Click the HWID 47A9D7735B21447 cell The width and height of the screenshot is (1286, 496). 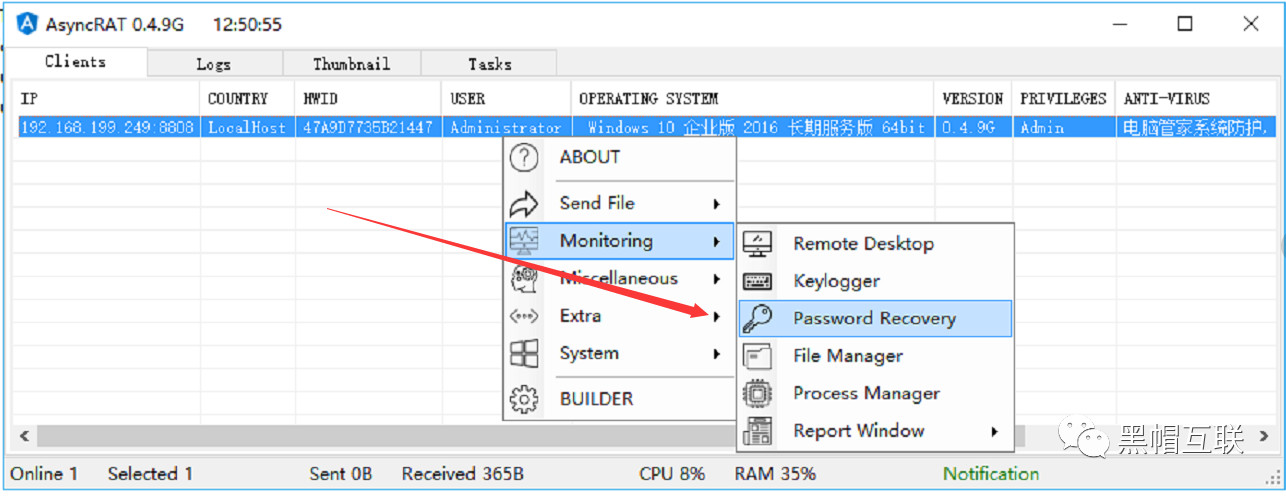point(368,128)
